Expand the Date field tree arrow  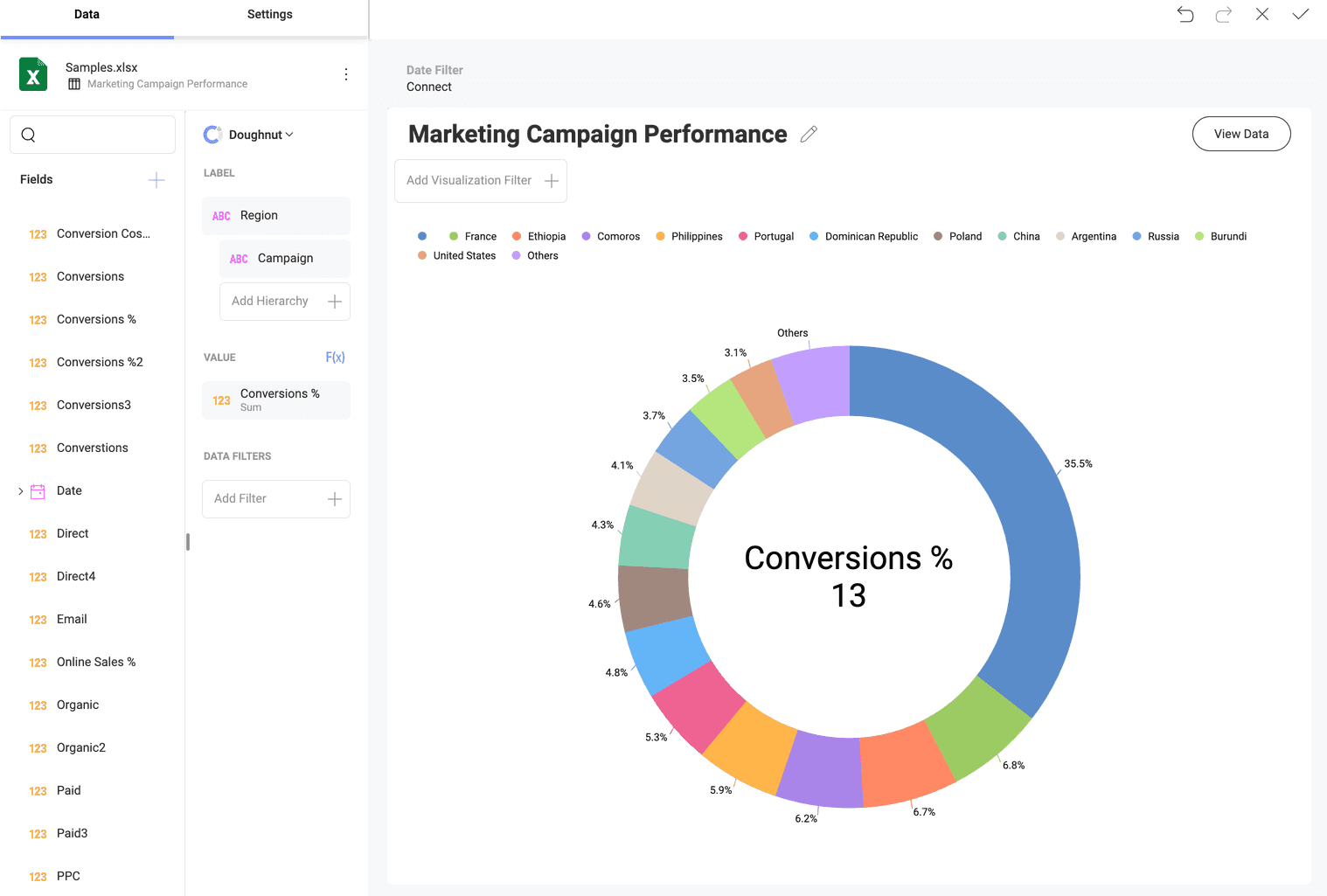click(x=21, y=491)
